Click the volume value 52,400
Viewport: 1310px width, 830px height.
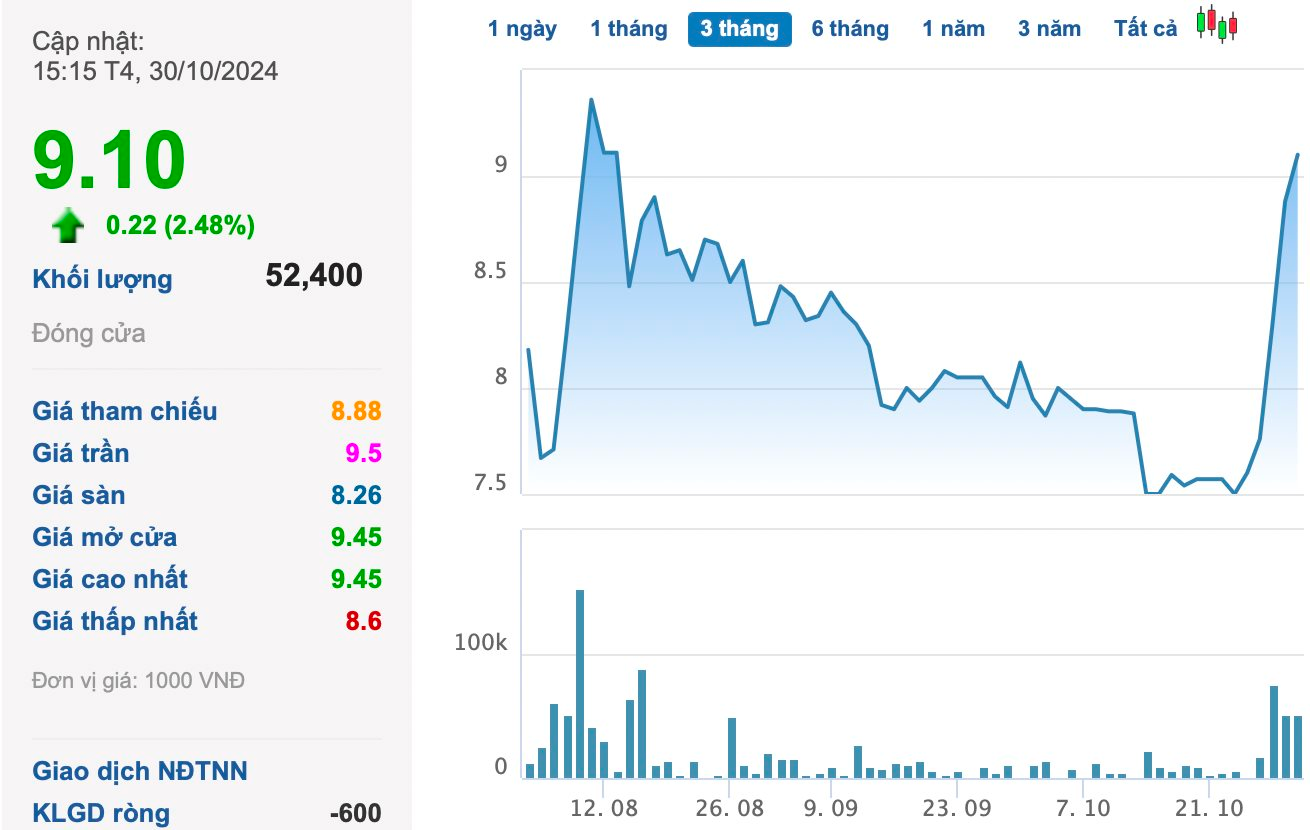[314, 276]
